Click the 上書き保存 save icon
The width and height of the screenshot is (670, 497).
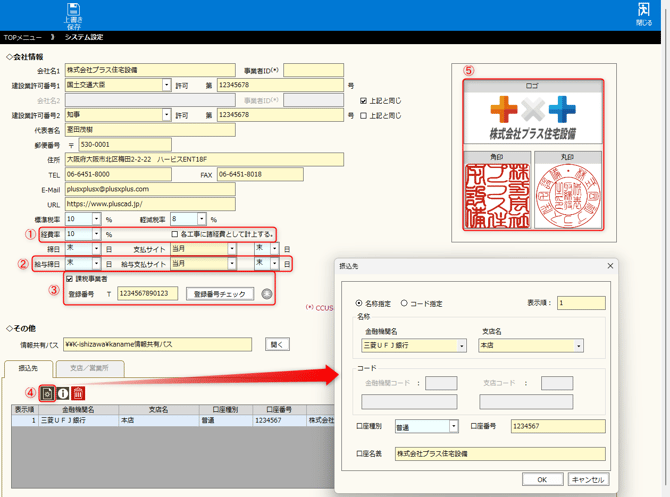[73, 13]
